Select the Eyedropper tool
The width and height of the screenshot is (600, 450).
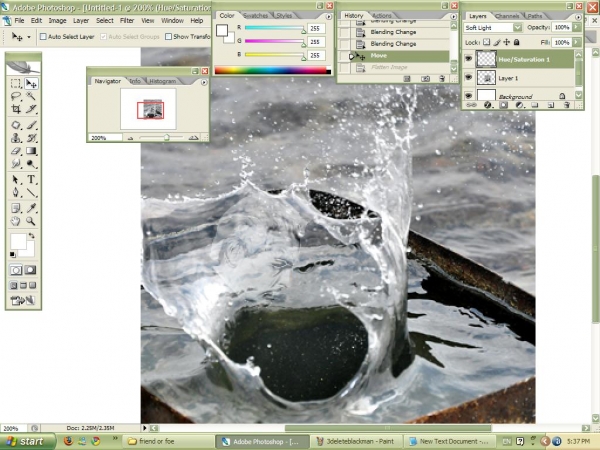tap(31, 208)
